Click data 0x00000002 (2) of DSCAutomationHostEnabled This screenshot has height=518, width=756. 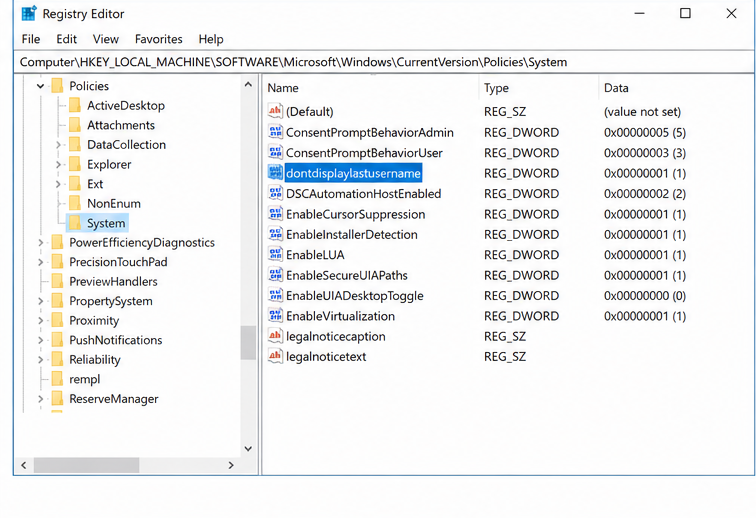coord(645,193)
